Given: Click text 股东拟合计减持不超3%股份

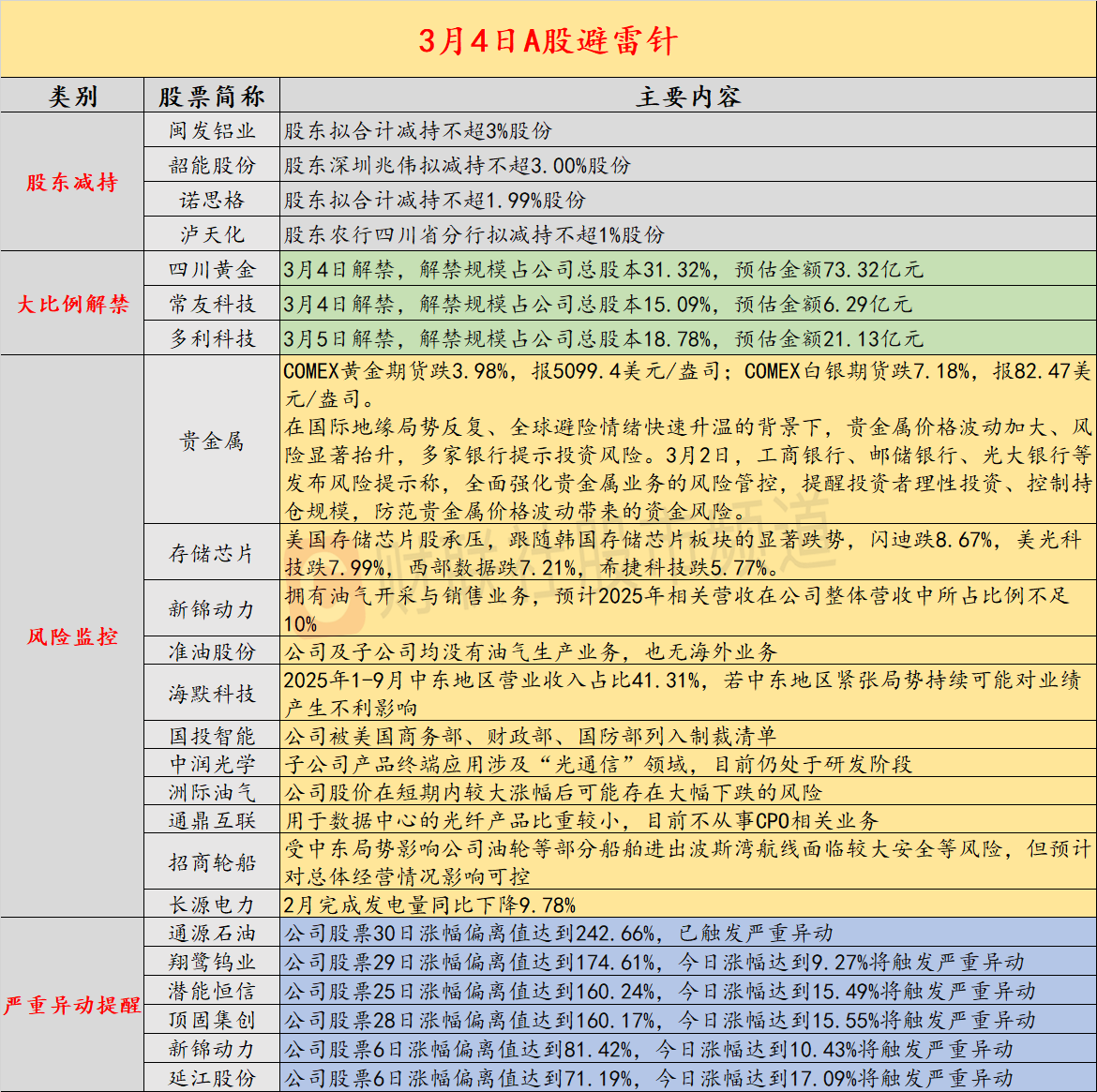Looking at the screenshot, I should point(417,130).
